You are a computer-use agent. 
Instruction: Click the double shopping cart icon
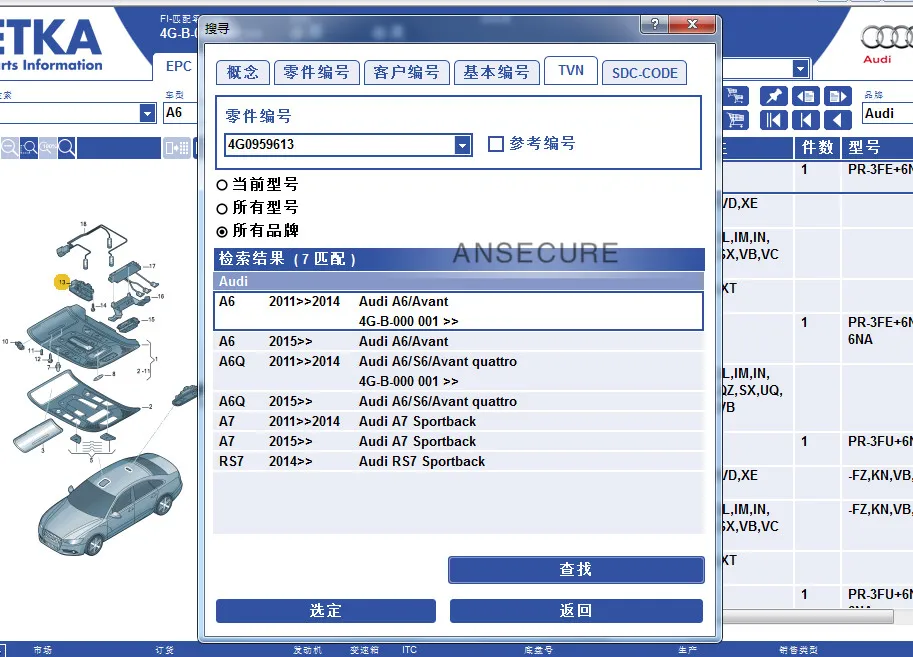(x=734, y=96)
